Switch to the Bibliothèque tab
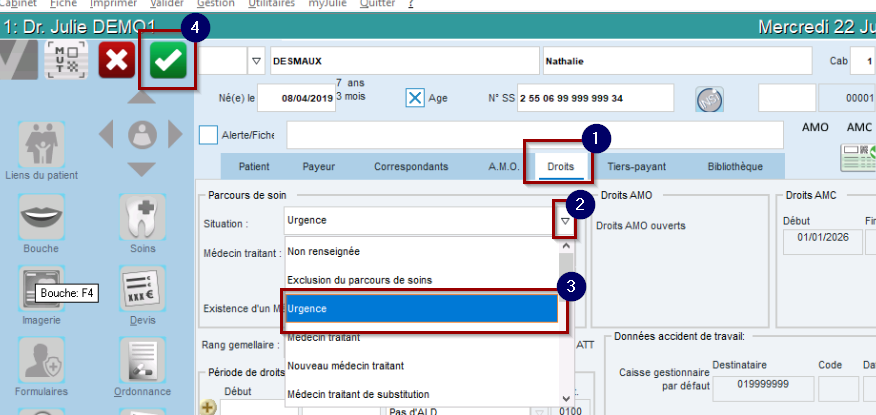Screen dimensions: 876x415 735,166
